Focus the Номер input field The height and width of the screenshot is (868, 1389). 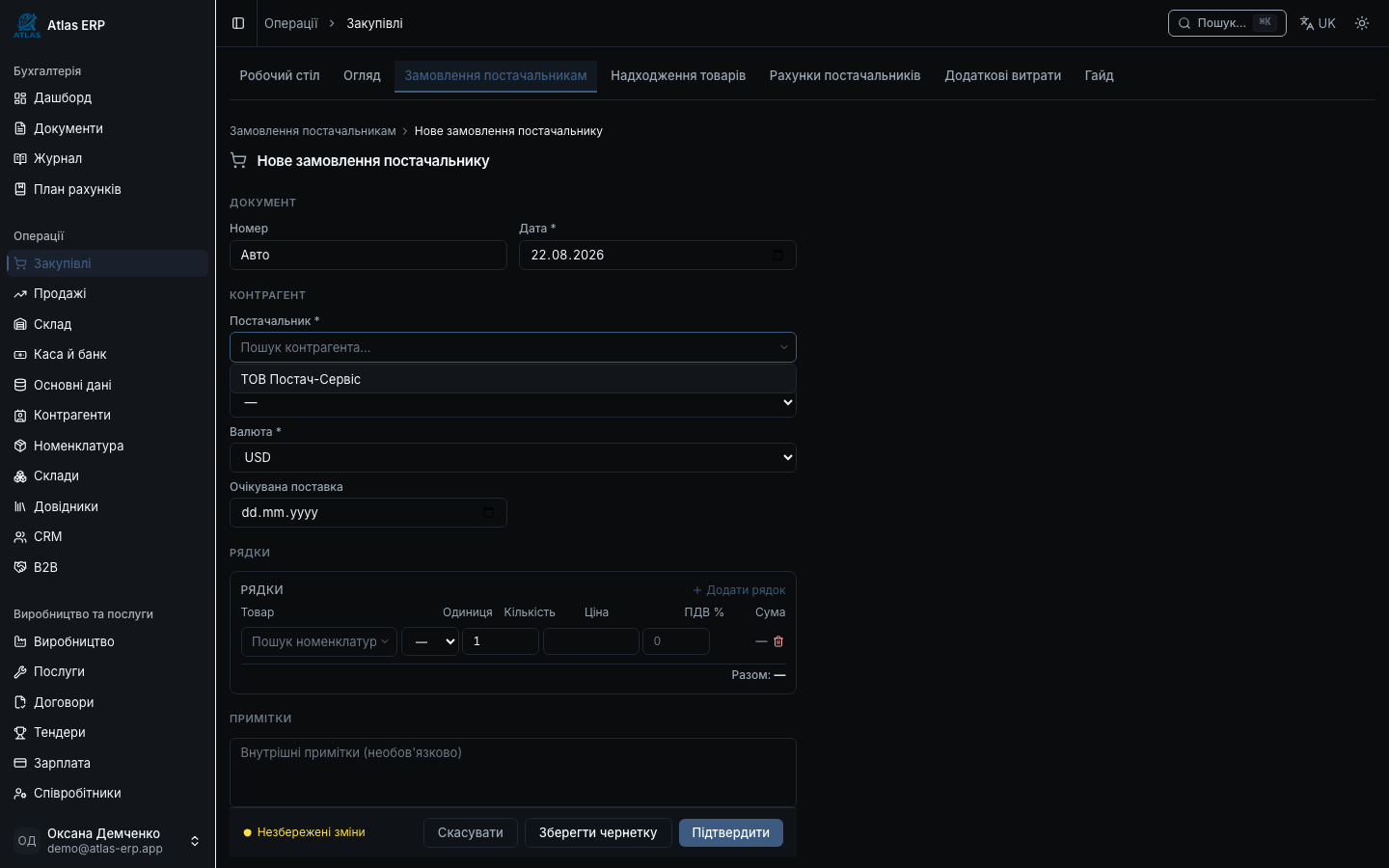[368, 255]
